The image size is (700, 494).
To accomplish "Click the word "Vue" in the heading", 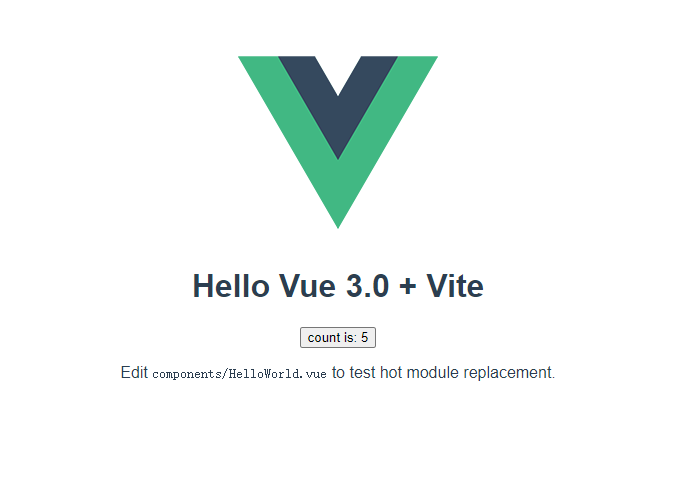I will click(308, 286).
